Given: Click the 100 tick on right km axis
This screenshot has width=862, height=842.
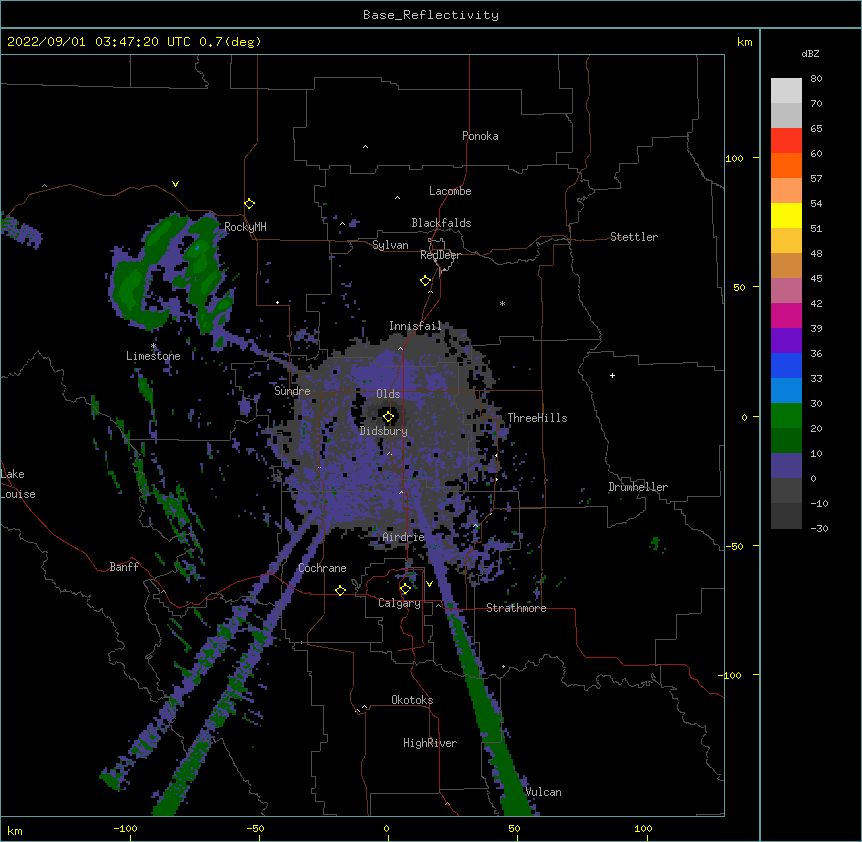Looking at the screenshot, I should coord(734,158).
